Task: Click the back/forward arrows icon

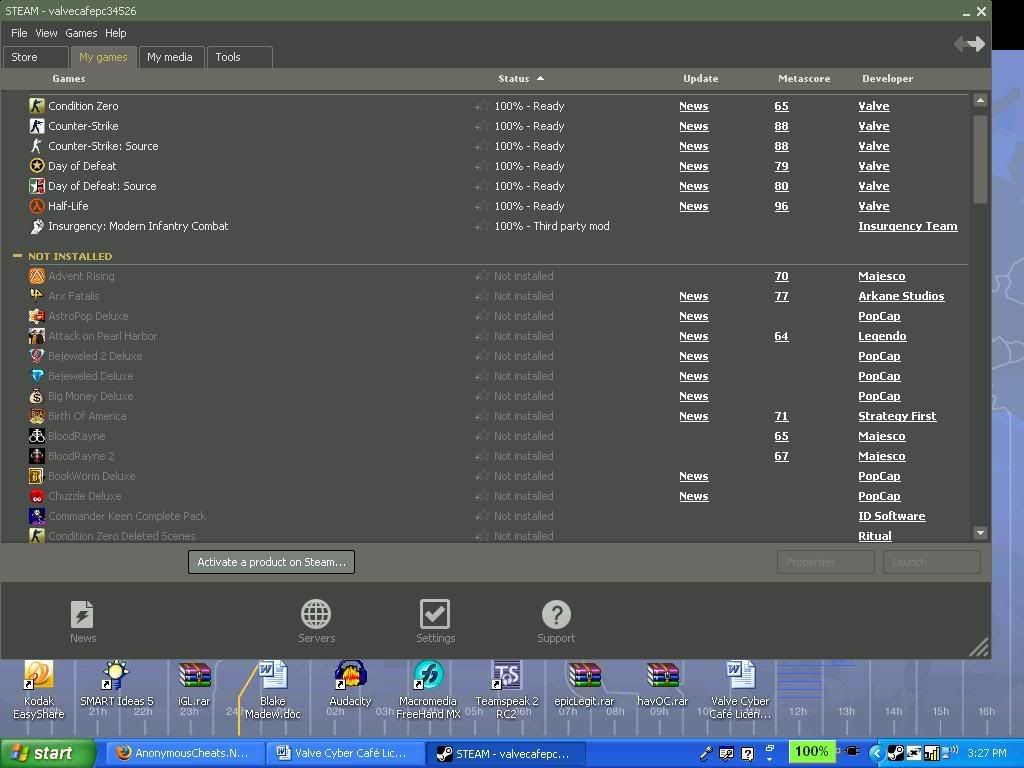Action: [968, 44]
